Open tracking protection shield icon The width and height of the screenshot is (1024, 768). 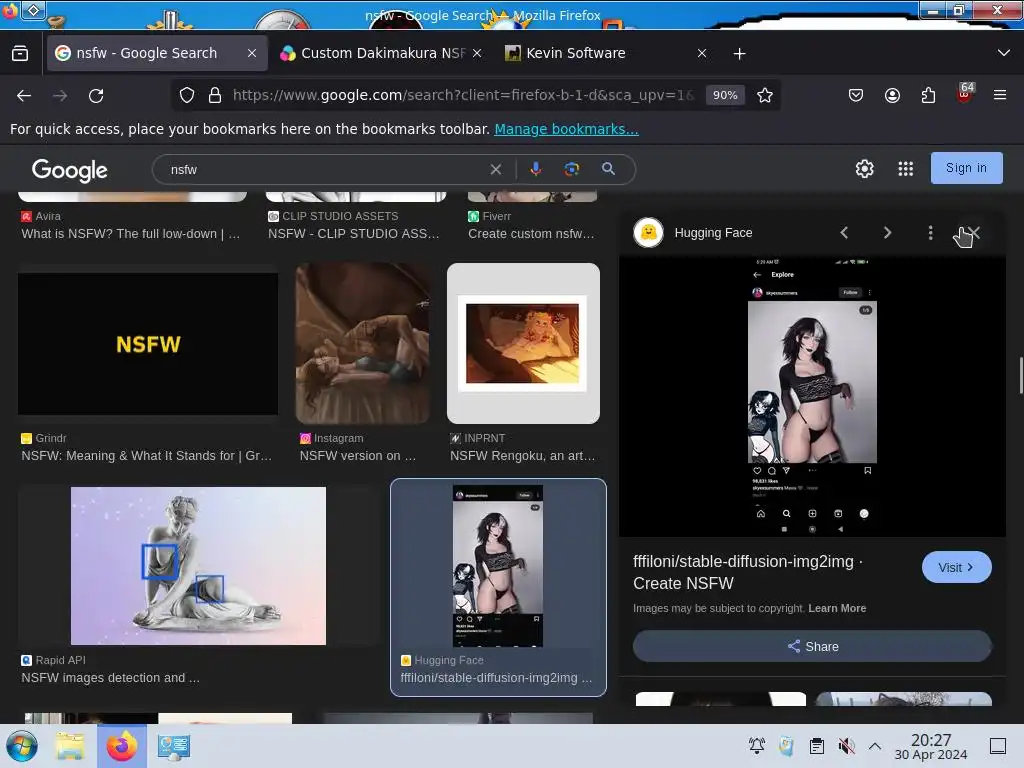coord(187,95)
